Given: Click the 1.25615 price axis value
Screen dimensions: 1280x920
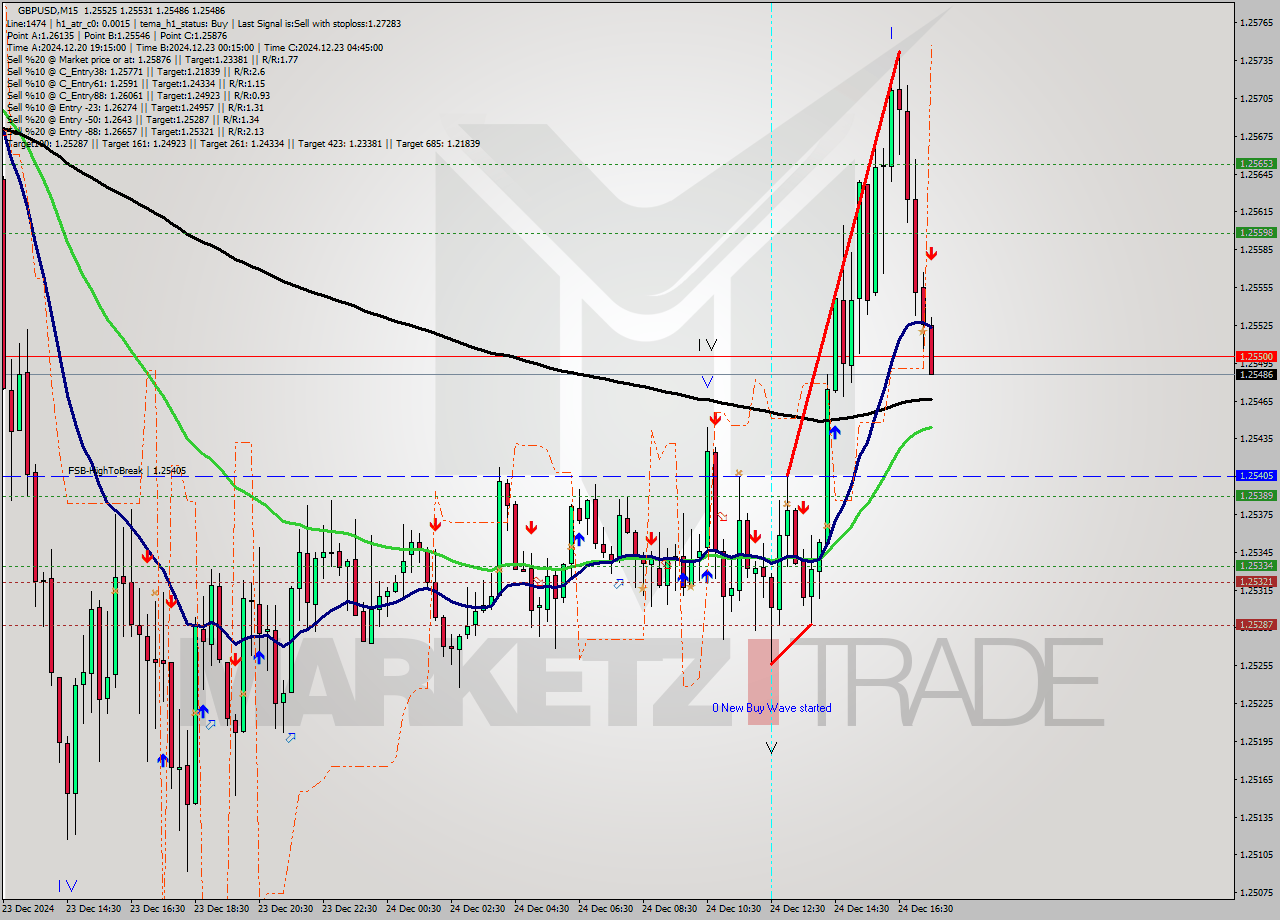Looking at the screenshot, I should click(1256, 211).
